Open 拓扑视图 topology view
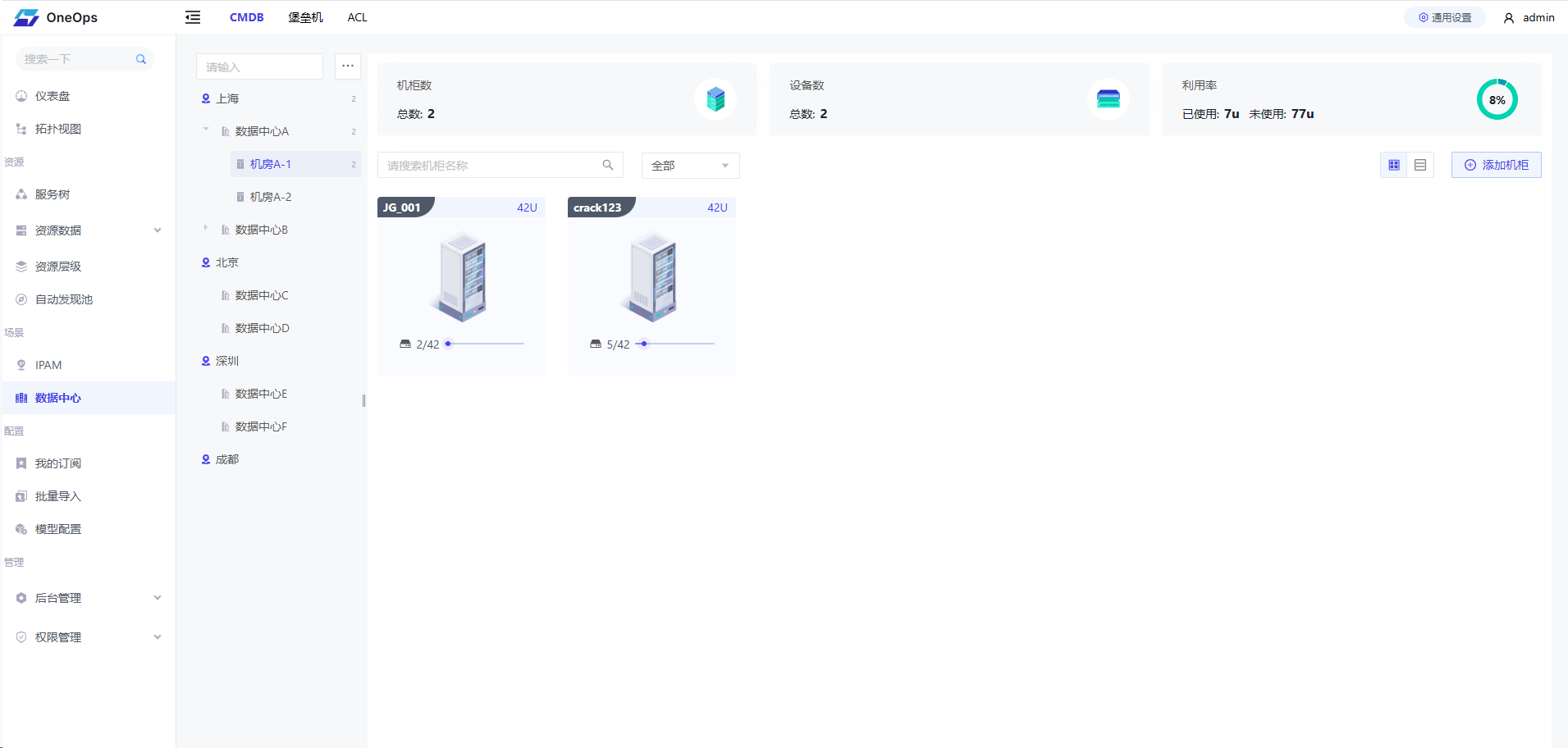The image size is (1568, 748). 57,129
